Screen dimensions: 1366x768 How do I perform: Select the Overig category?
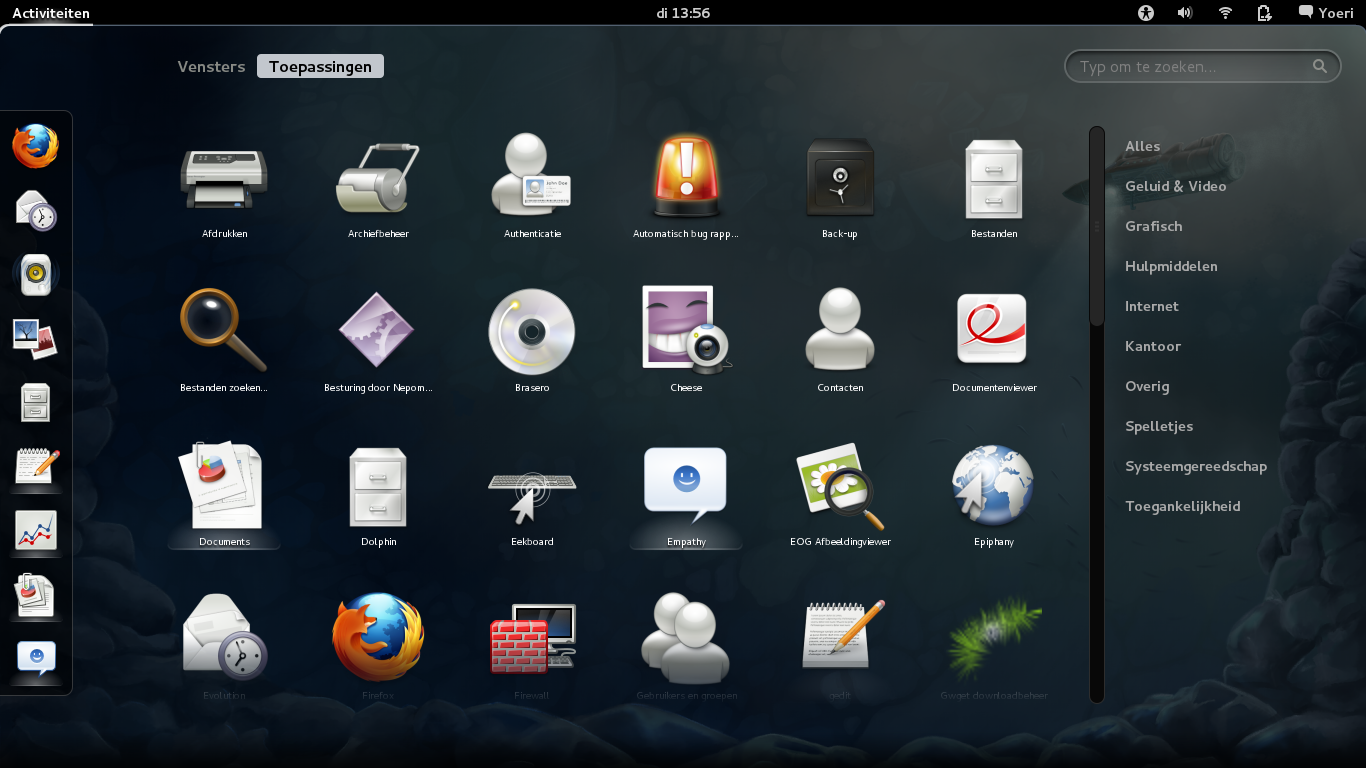(1147, 386)
